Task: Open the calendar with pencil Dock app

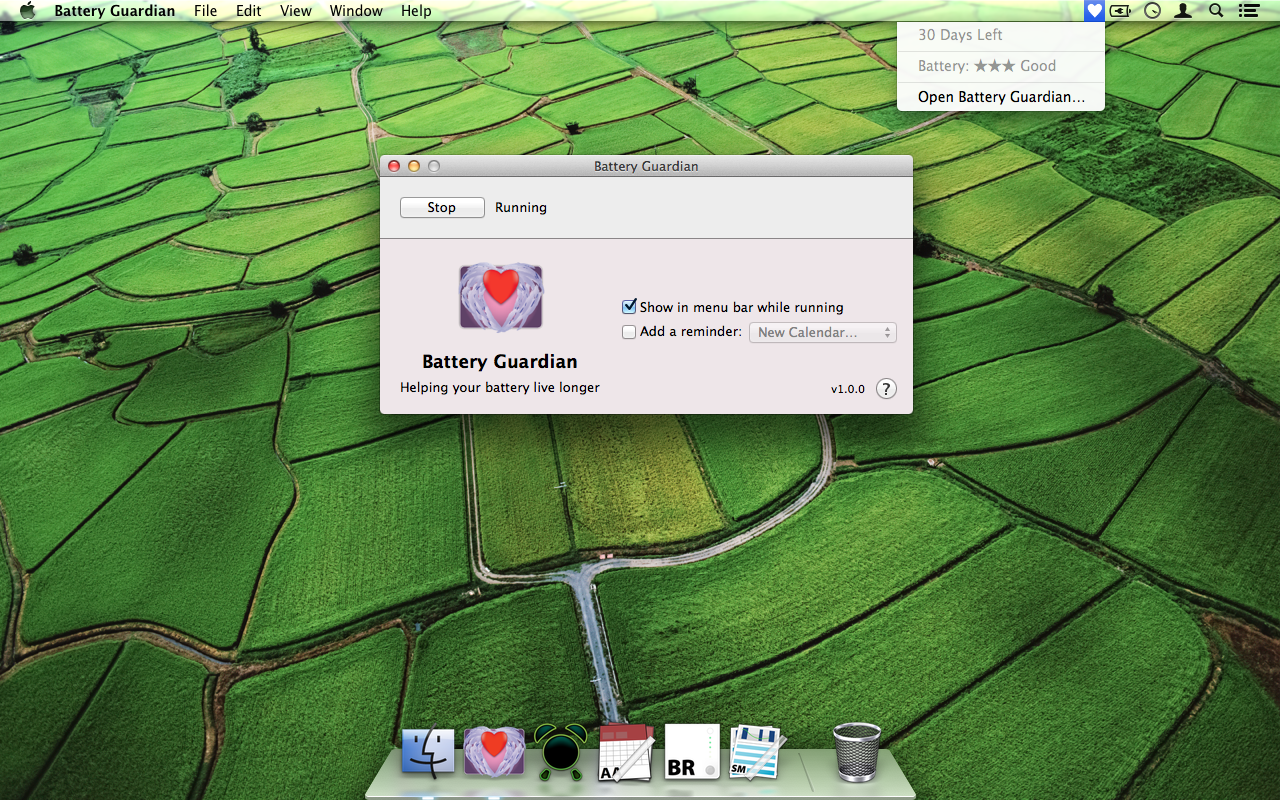Action: point(626,753)
